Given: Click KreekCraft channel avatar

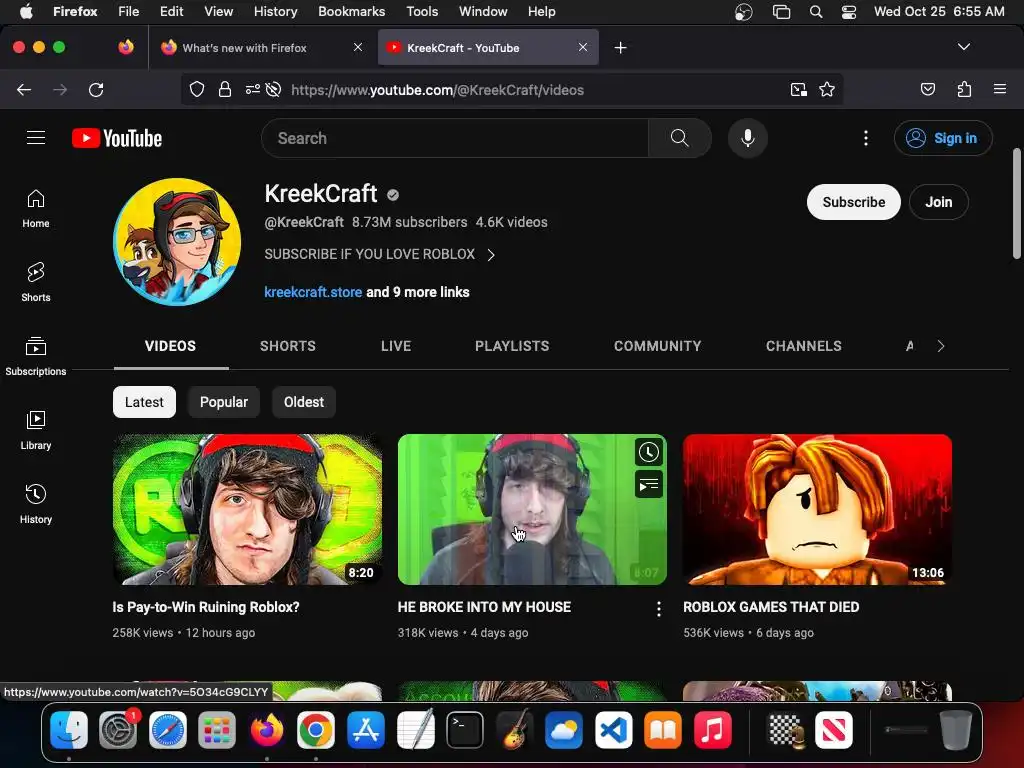Looking at the screenshot, I should (177, 242).
